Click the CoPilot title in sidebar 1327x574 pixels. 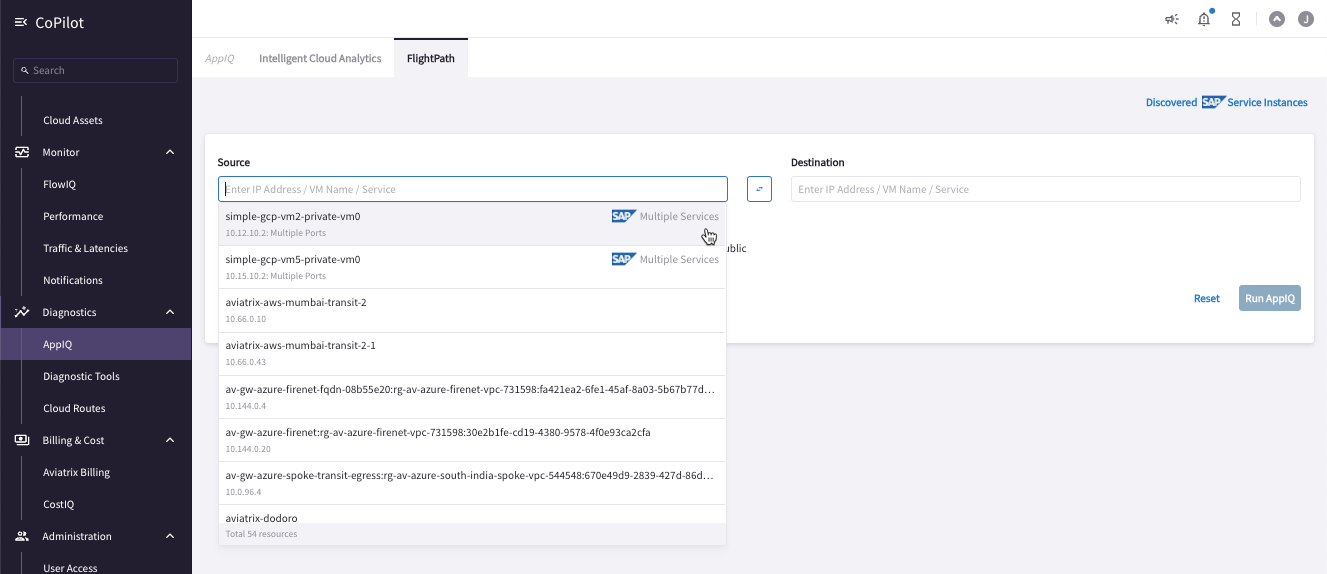point(60,23)
